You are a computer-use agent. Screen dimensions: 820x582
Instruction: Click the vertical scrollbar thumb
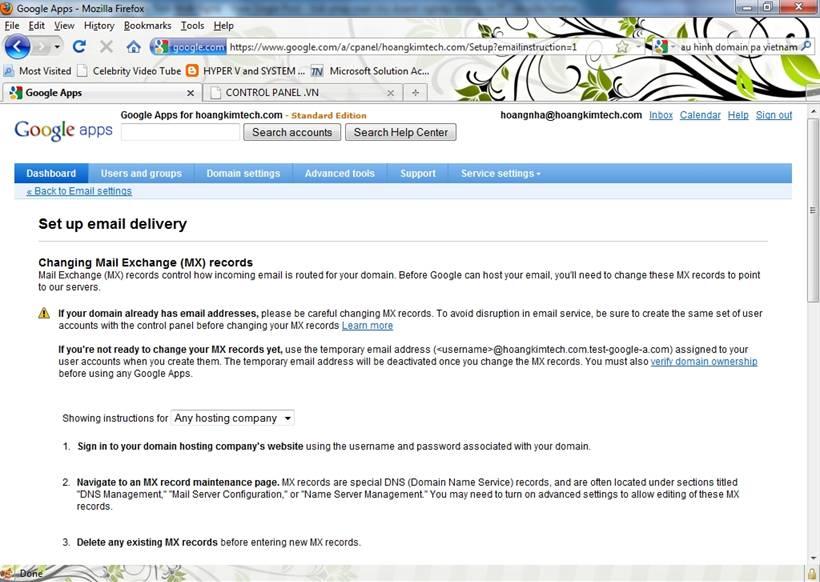click(812, 210)
